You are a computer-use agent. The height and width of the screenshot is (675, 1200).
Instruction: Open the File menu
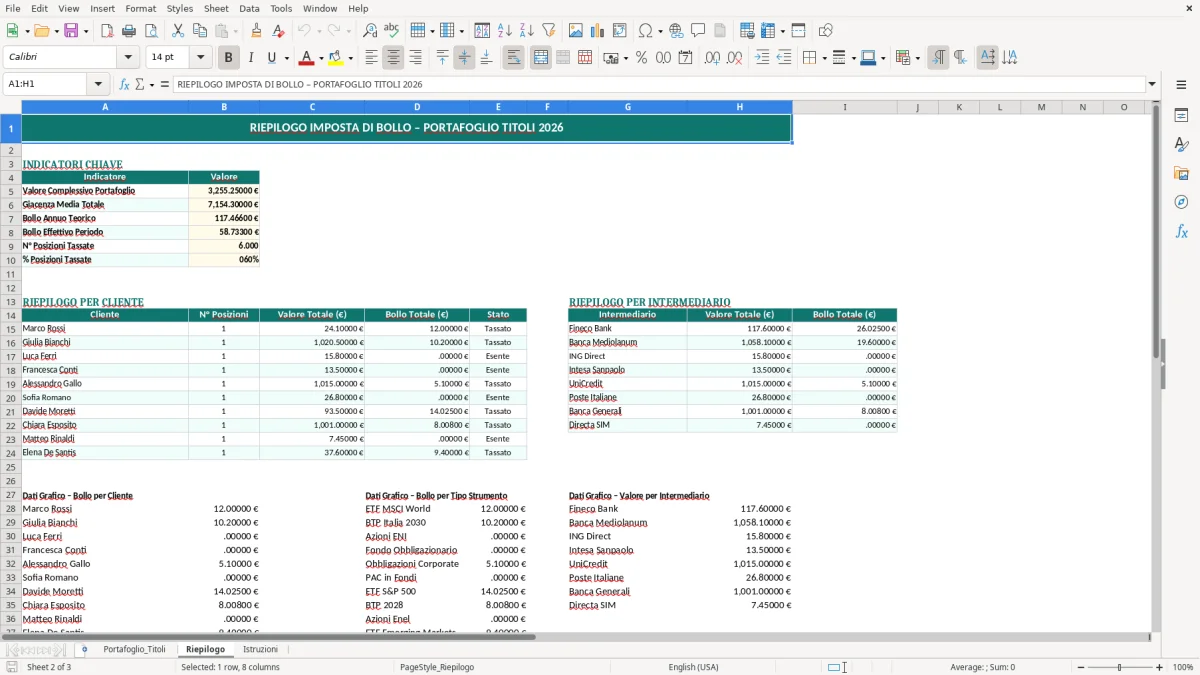[x=13, y=8]
